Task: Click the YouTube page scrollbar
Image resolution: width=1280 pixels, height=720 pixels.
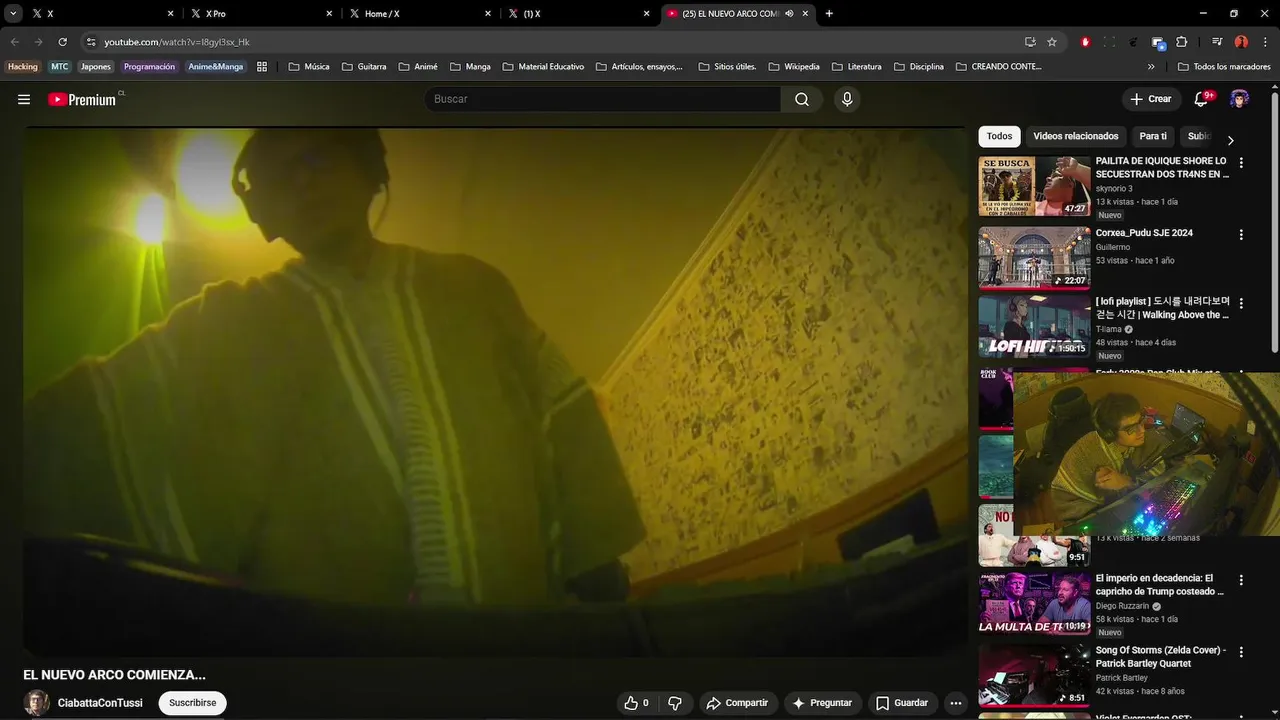Action: pyautogui.click(x=1275, y=220)
